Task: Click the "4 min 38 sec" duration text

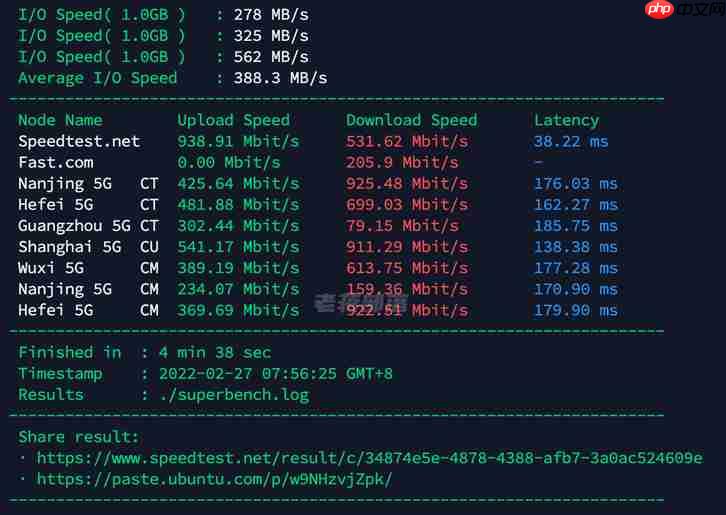Action: click(x=206, y=352)
